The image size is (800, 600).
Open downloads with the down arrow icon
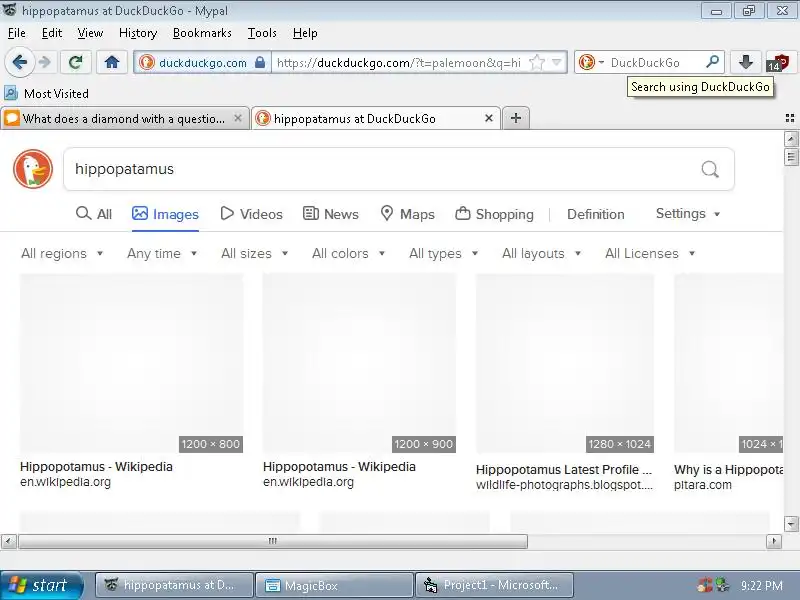click(x=745, y=62)
